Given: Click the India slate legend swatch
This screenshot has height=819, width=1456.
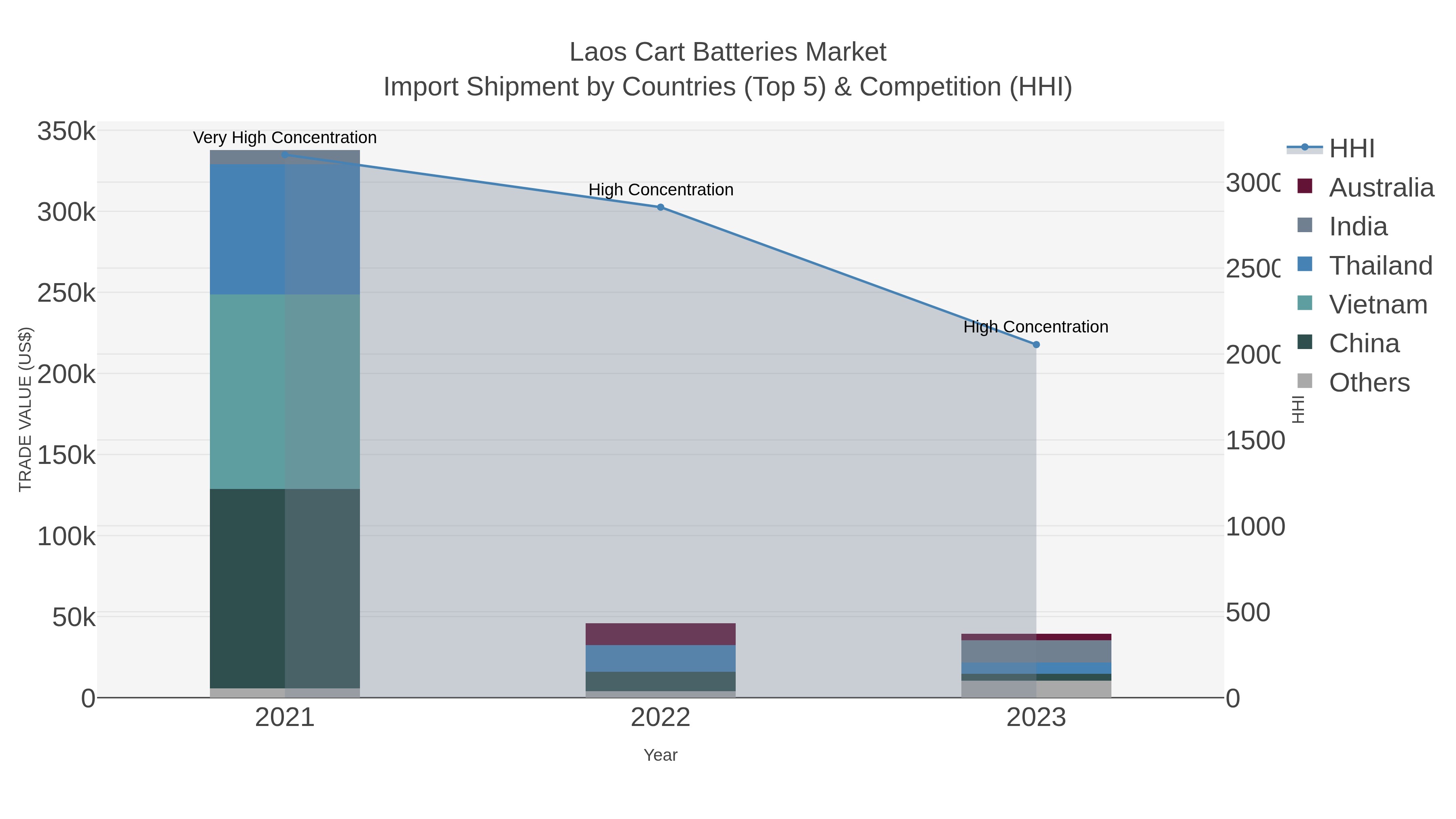Looking at the screenshot, I should 1304,225.
